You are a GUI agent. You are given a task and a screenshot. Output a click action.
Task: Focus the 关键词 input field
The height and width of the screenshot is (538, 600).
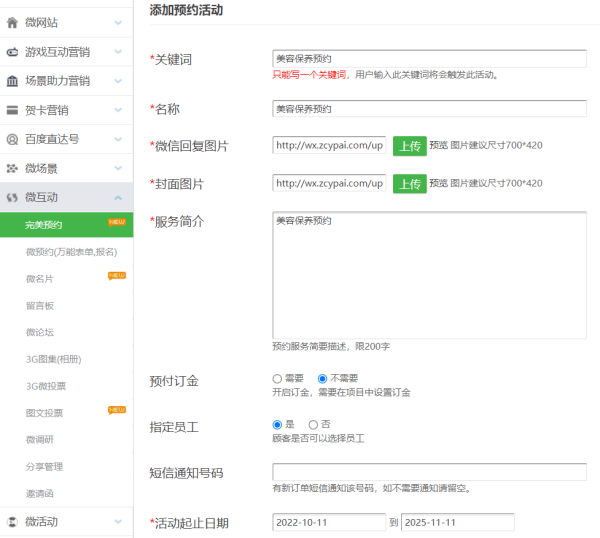tap(429, 59)
